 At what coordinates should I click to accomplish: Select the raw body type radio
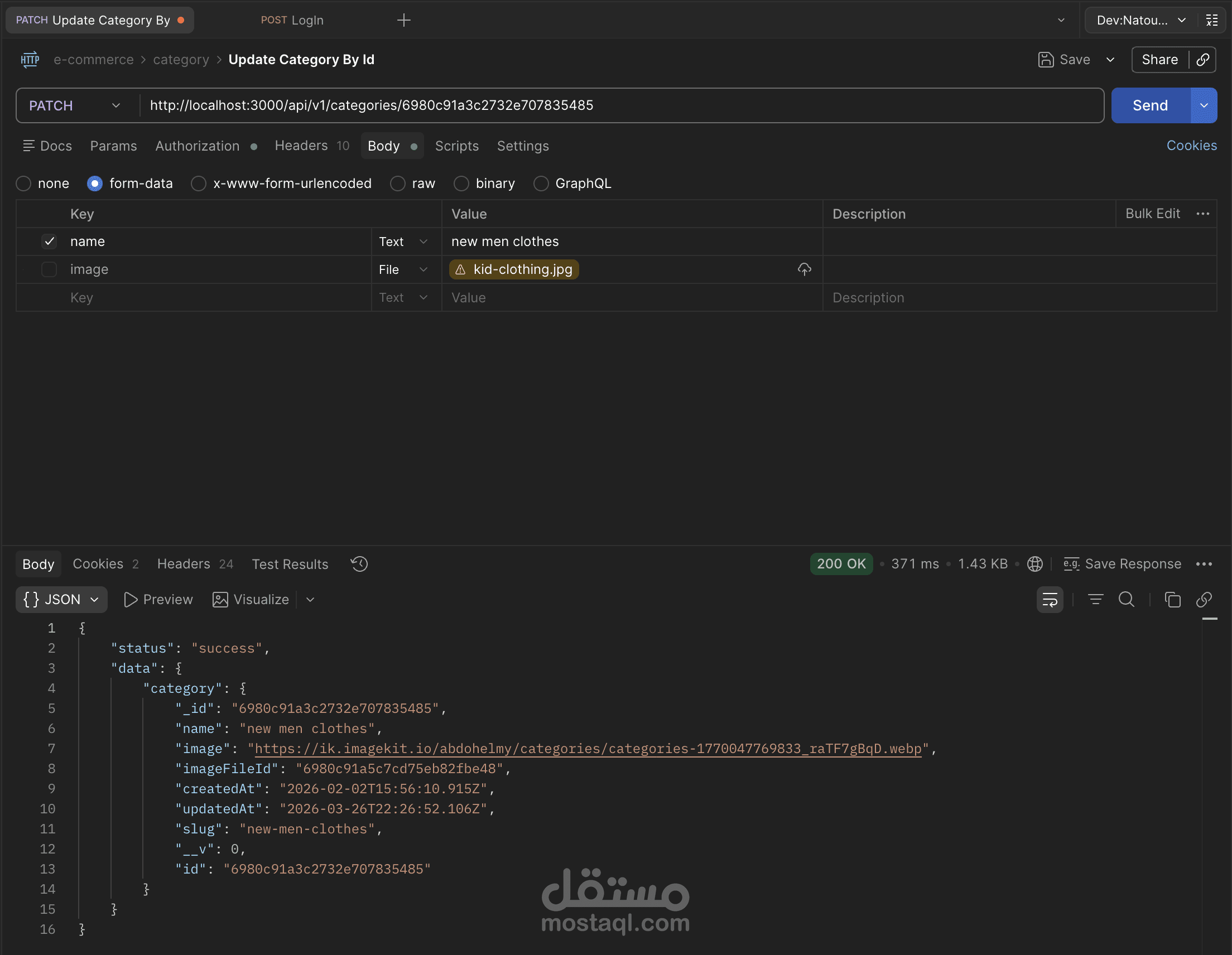click(x=398, y=184)
